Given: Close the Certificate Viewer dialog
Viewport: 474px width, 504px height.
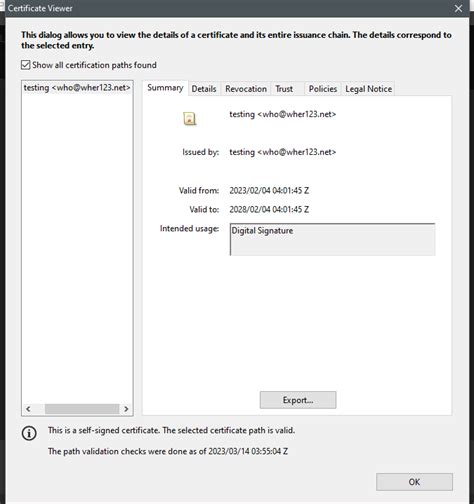Looking at the screenshot, I should [458, 8].
